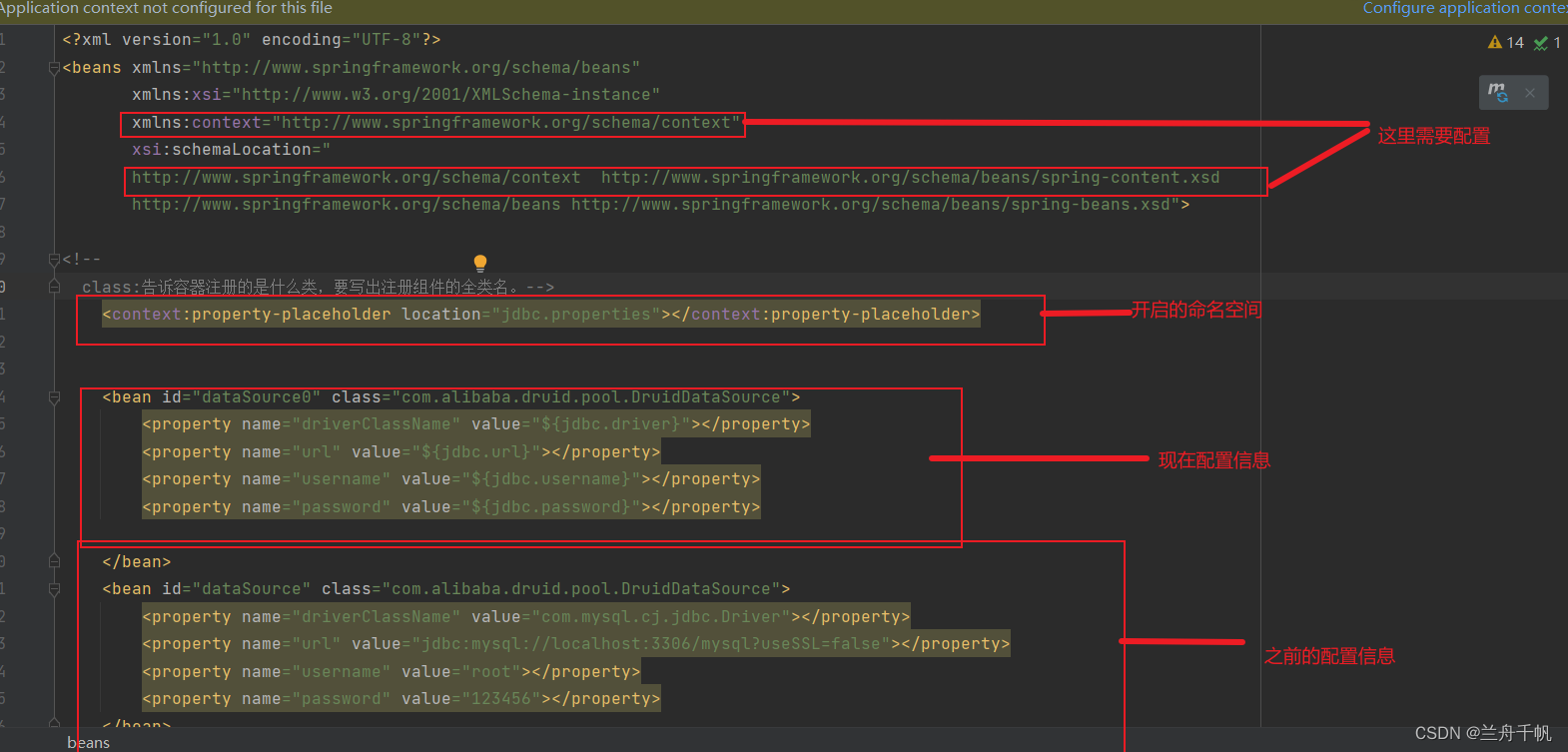The height and width of the screenshot is (752, 1568).
Task: Click the xml version declaration line
Action: (252, 40)
